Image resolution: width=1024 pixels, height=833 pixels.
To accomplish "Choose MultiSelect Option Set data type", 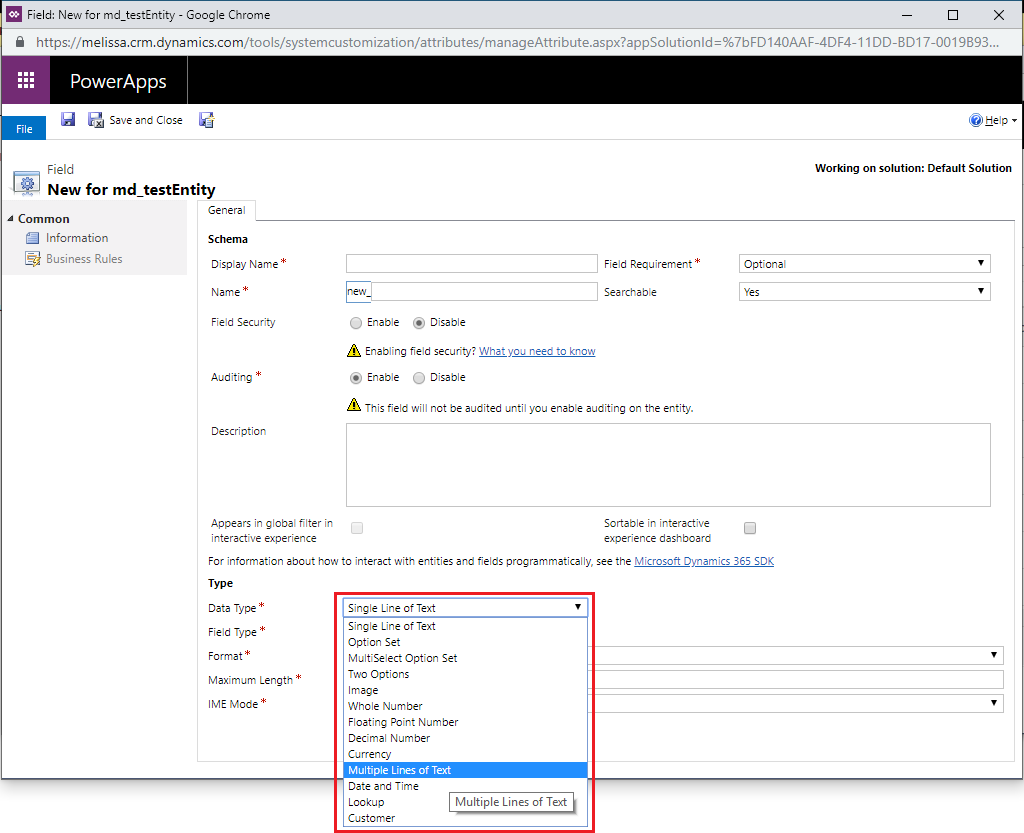I will pos(466,658).
